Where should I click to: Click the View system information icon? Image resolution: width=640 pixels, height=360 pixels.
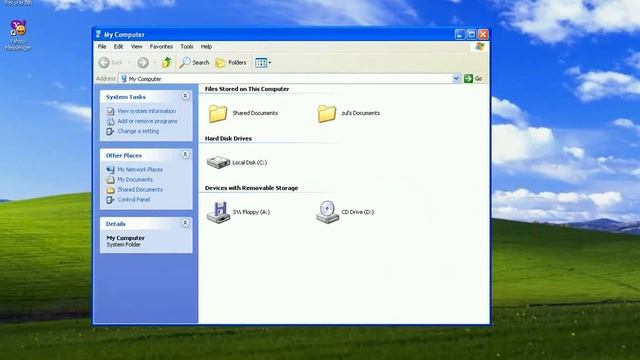point(110,111)
